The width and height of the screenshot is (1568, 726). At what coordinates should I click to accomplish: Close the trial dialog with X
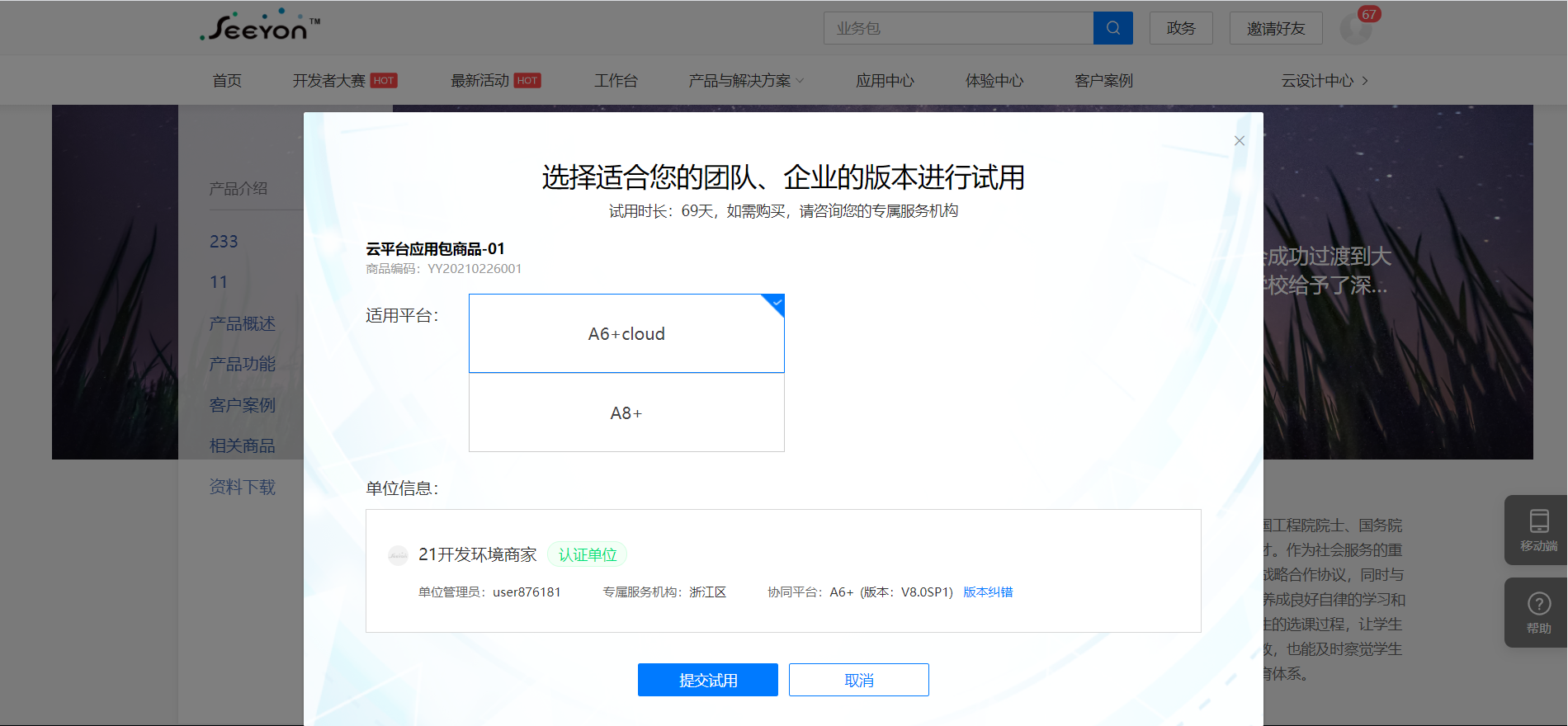pyautogui.click(x=1239, y=141)
